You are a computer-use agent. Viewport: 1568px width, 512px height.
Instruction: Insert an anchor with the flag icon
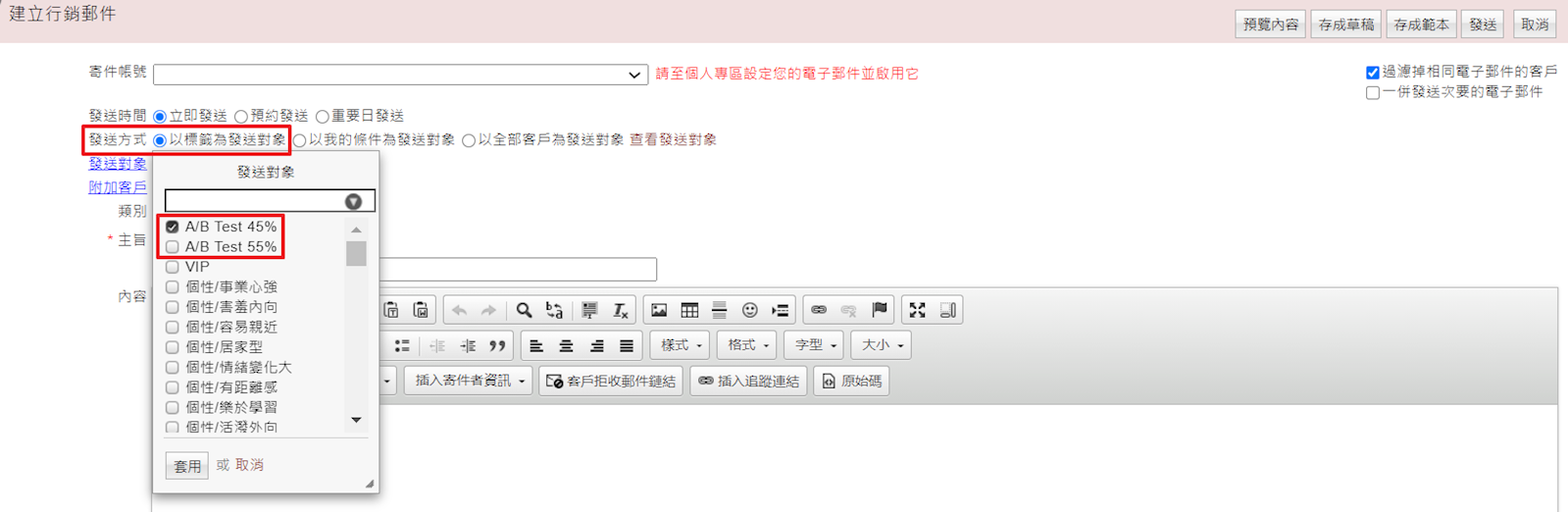click(880, 310)
